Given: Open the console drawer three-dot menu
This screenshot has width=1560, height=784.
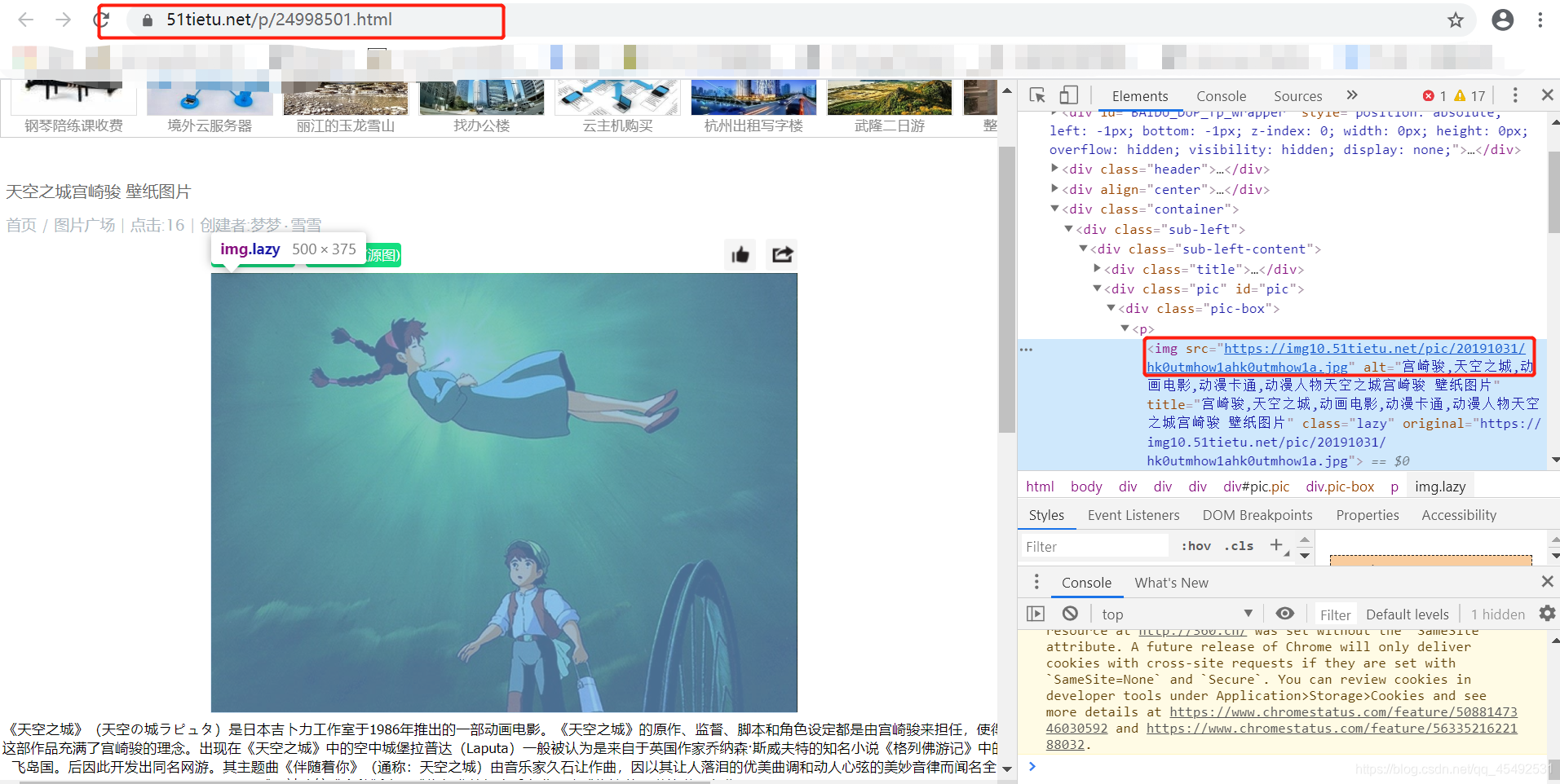Looking at the screenshot, I should tap(1036, 582).
